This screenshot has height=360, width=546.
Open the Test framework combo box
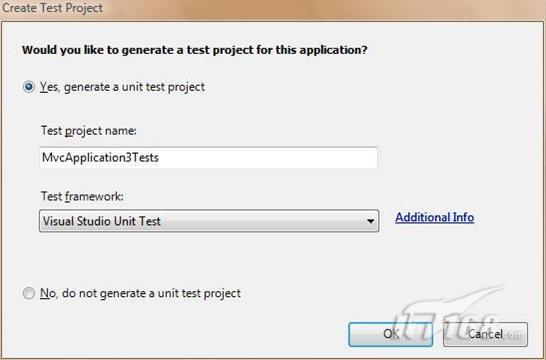click(209, 221)
